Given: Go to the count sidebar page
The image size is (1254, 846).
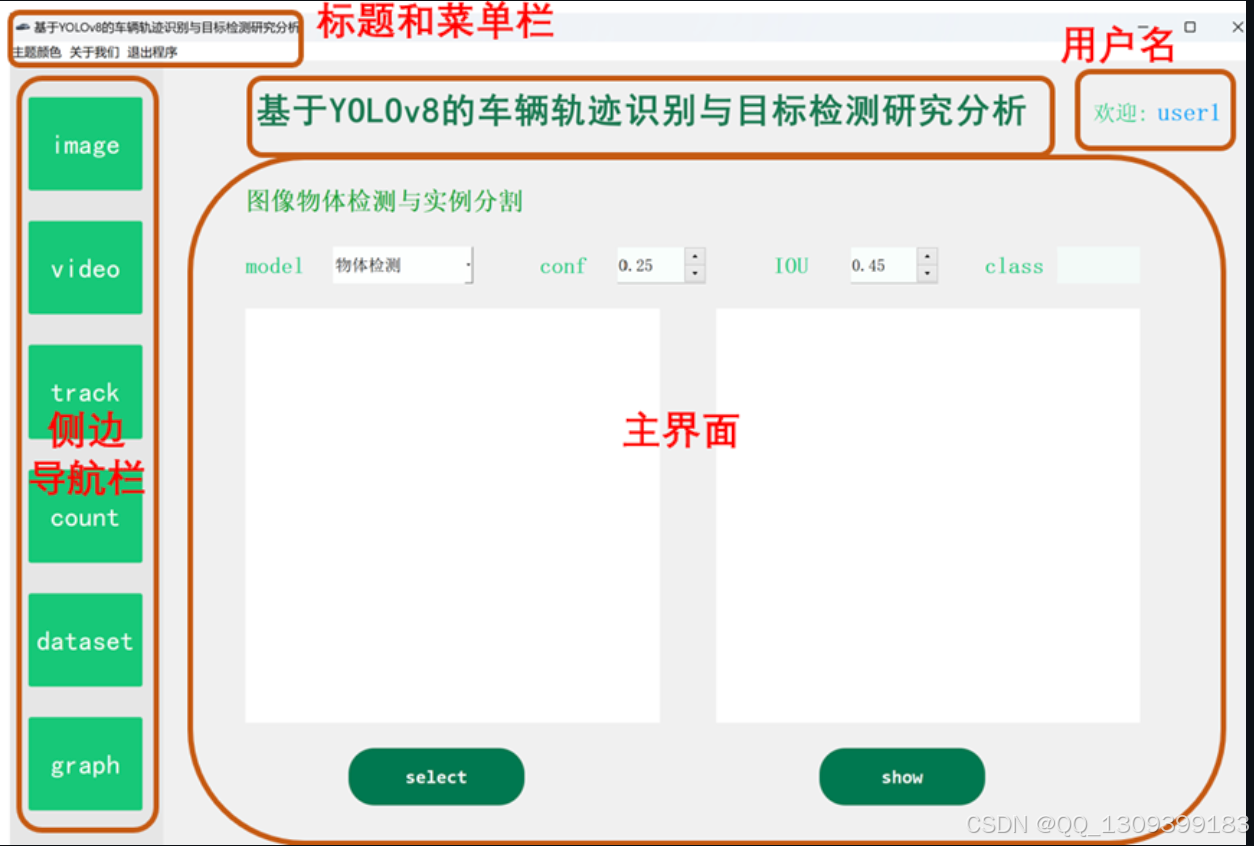Looking at the screenshot, I should click(x=85, y=516).
